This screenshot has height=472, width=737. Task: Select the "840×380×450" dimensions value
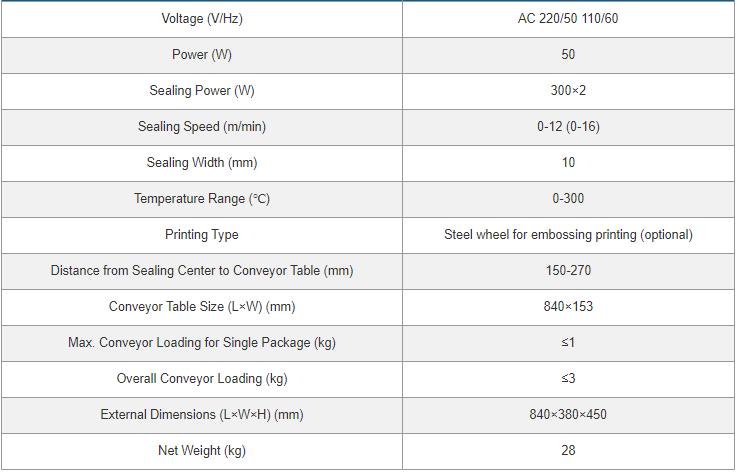point(568,415)
